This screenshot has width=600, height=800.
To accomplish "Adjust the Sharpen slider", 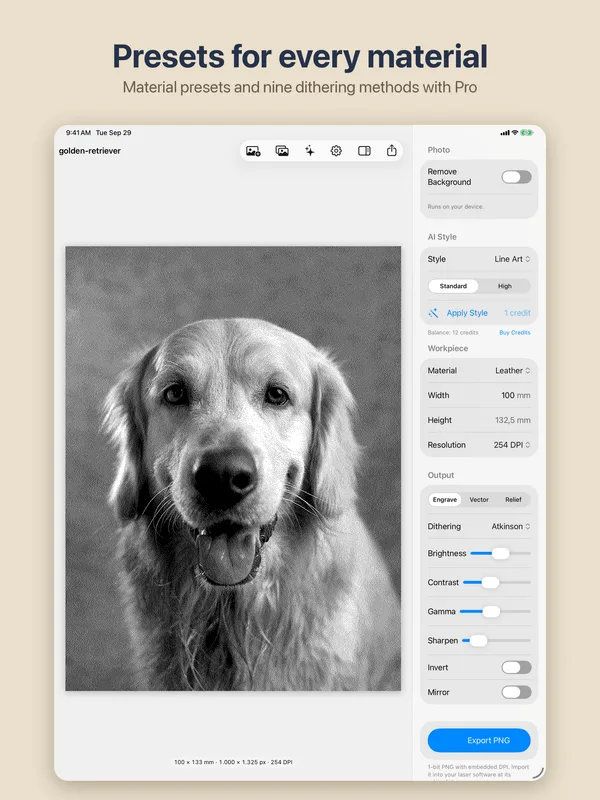I will click(496, 640).
